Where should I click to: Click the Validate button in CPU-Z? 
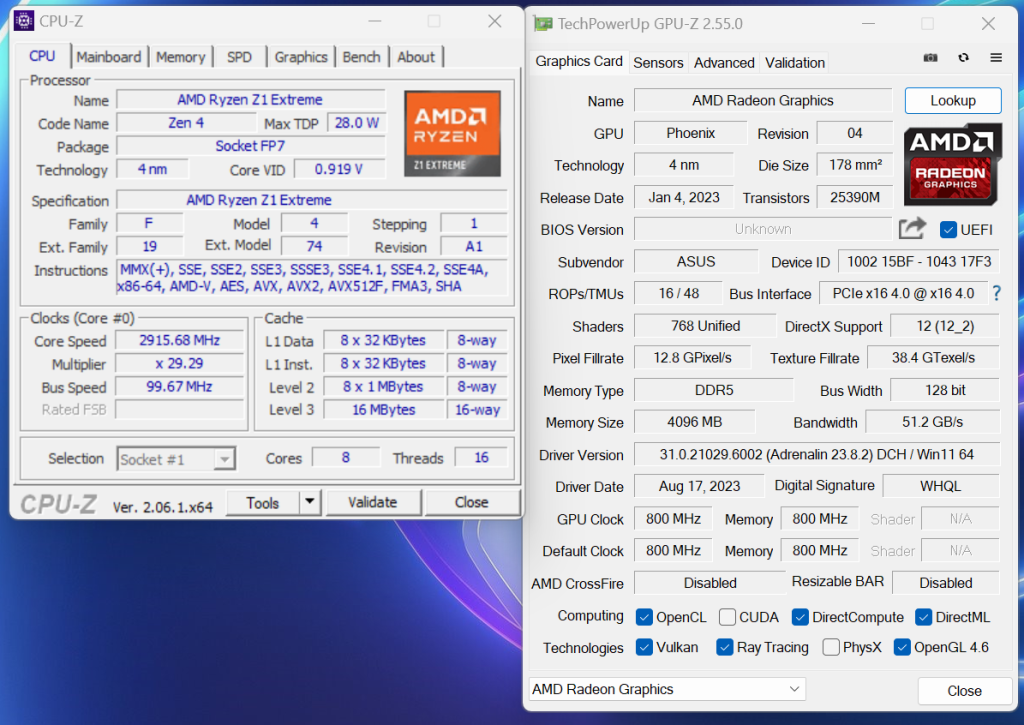[x=372, y=502]
